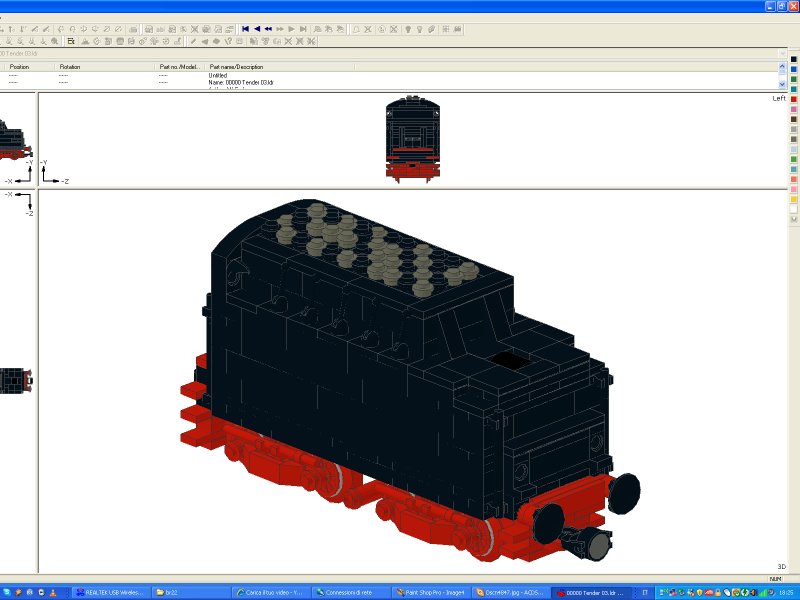The width and height of the screenshot is (800, 600).
Task: Sort parts by the Position column header
Action: (x=22, y=66)
